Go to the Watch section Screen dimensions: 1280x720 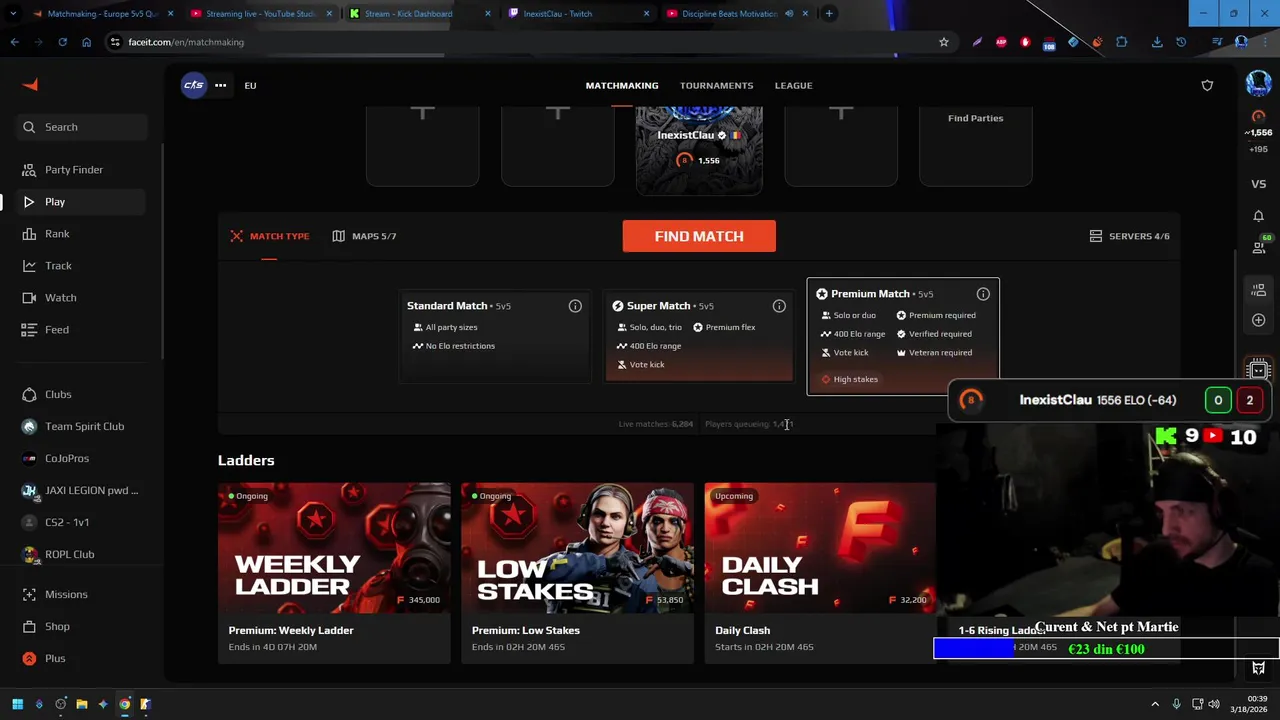(x=60, y=298)
